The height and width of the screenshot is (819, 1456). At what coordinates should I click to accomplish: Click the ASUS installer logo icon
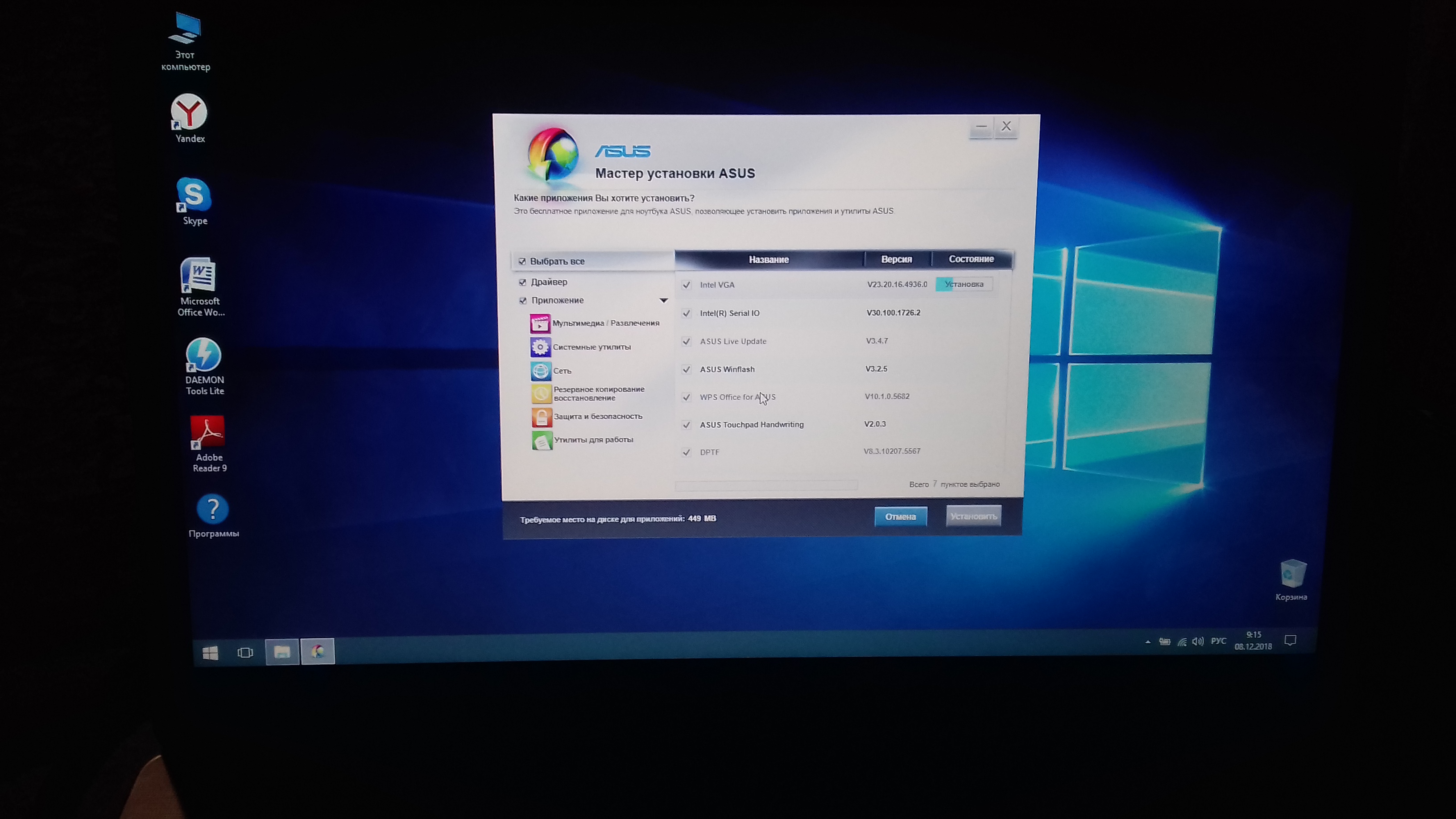[x=552, y=154]
